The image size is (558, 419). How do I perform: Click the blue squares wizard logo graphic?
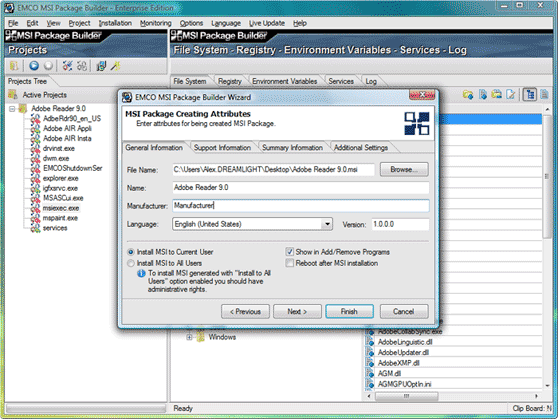pyautogui.click(x=417, y=123)
